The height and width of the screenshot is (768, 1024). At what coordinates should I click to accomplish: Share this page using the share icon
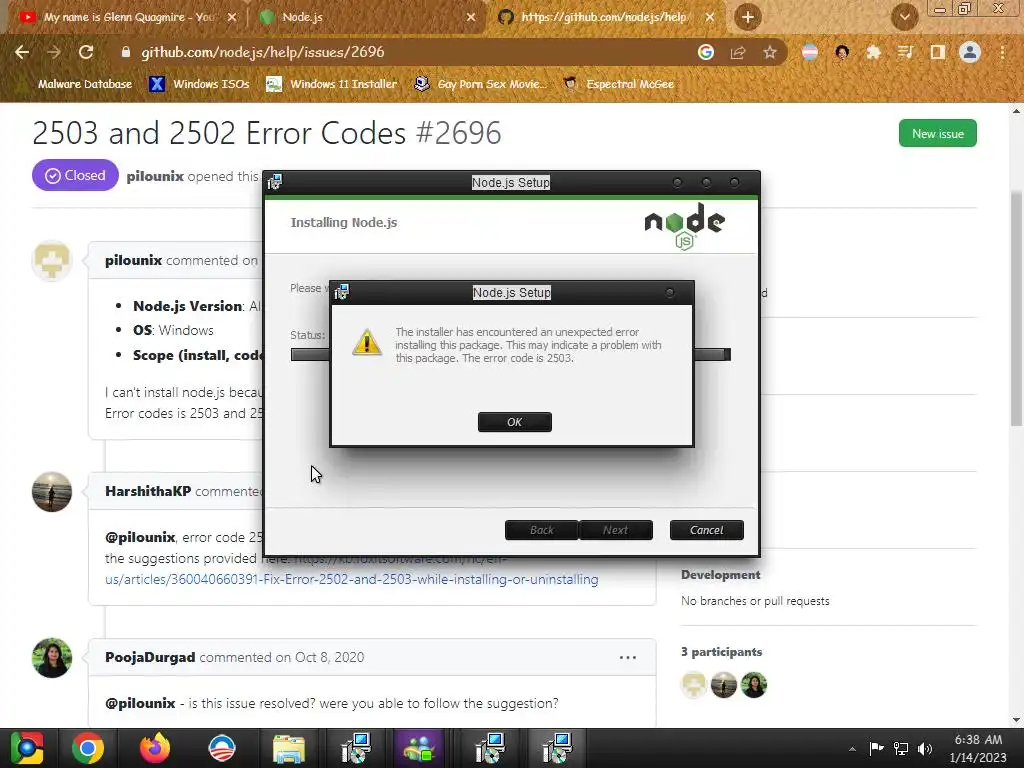[x=738, y=52]
